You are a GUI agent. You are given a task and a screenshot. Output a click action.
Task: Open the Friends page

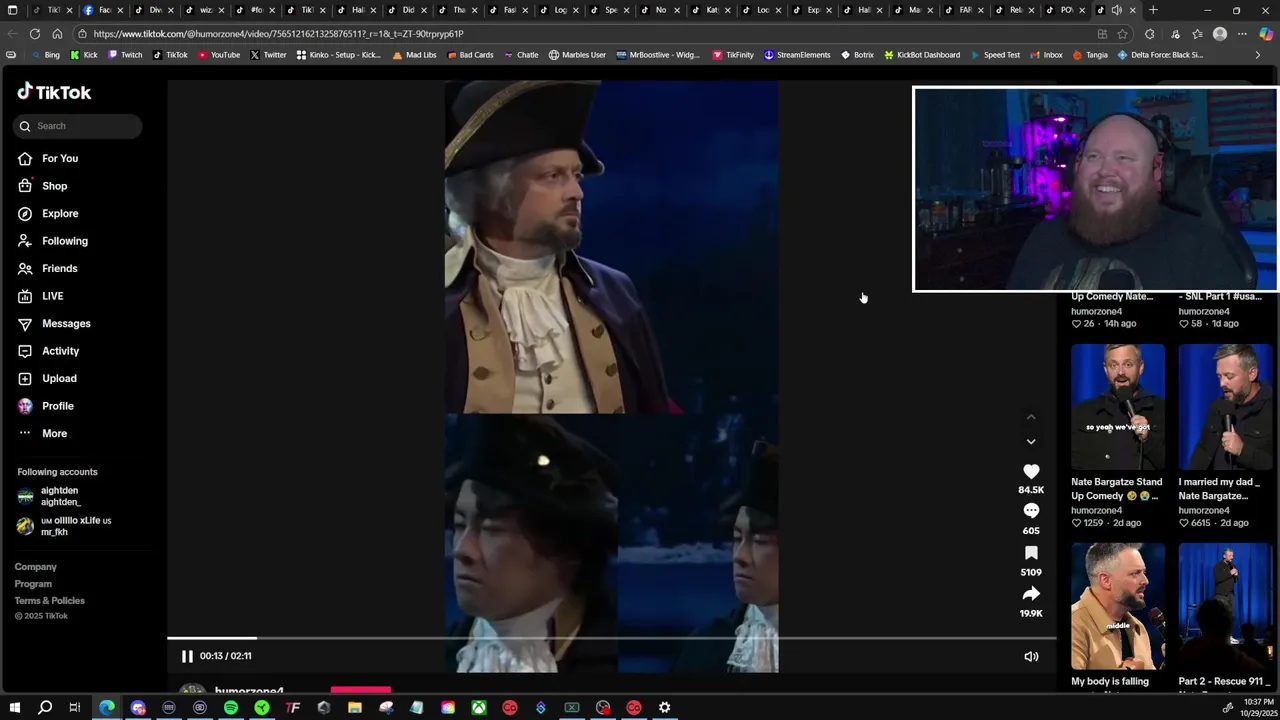pyautogui.click(x=60, y=268)
